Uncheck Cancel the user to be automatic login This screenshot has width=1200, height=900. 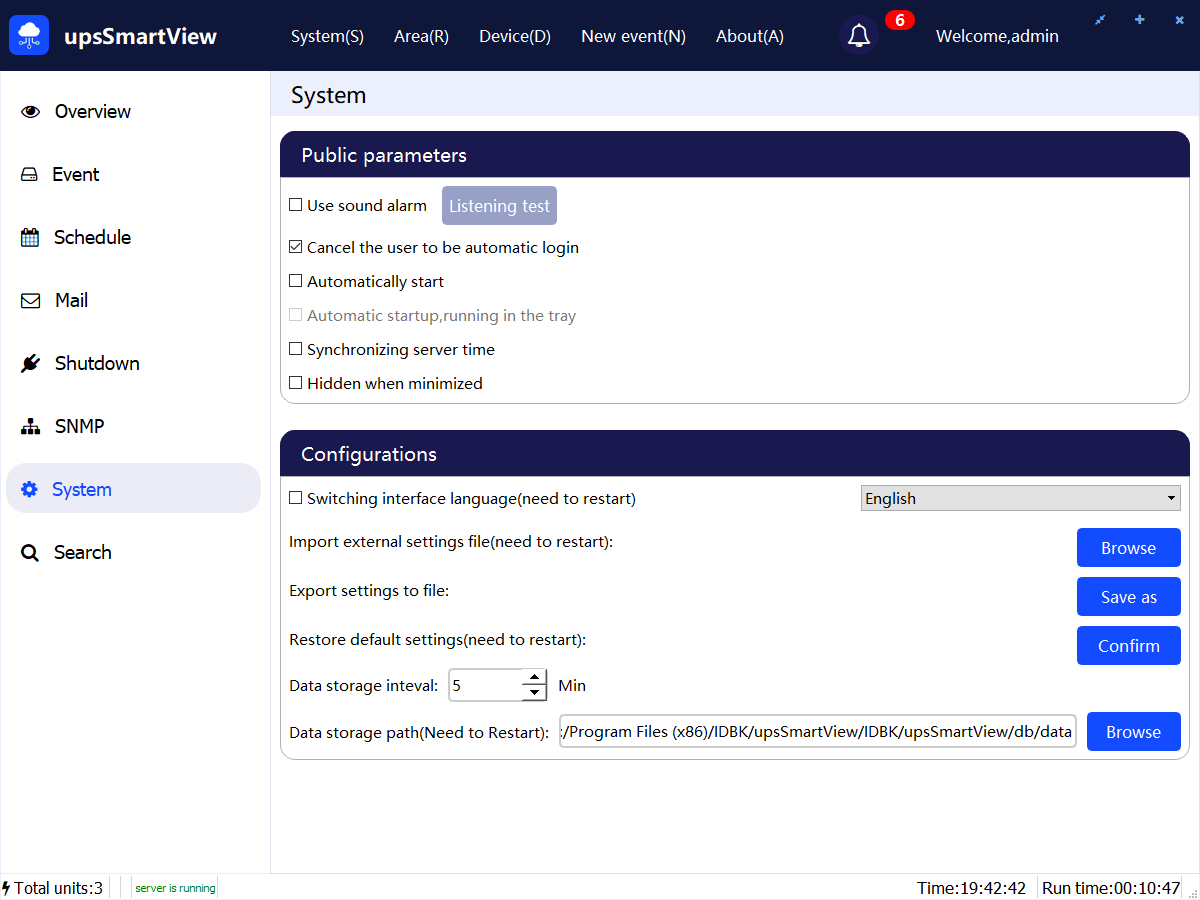pyautogui.click(x=296, y=247)
